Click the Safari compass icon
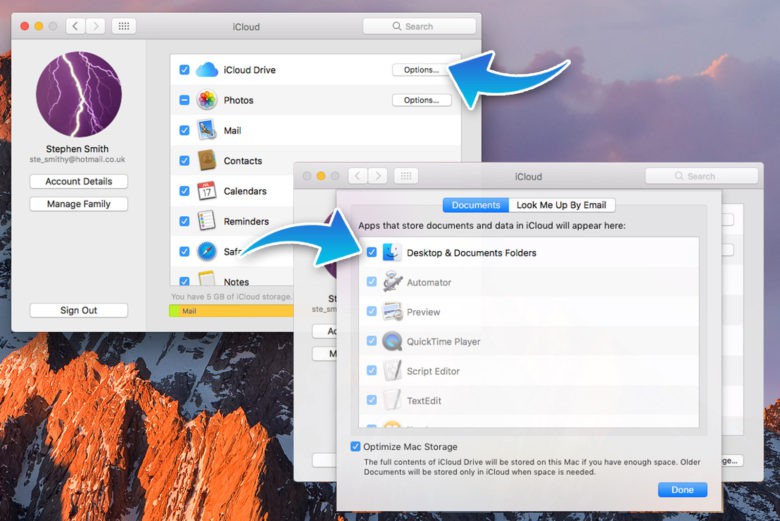 [x=206, y=251]
